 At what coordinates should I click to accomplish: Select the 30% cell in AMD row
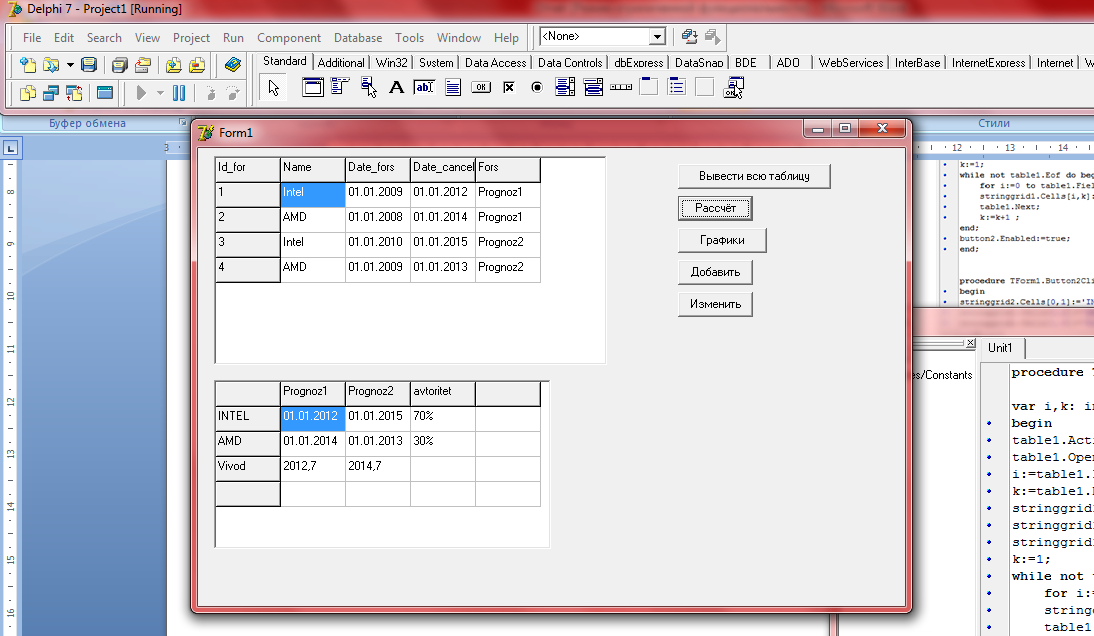443,444
